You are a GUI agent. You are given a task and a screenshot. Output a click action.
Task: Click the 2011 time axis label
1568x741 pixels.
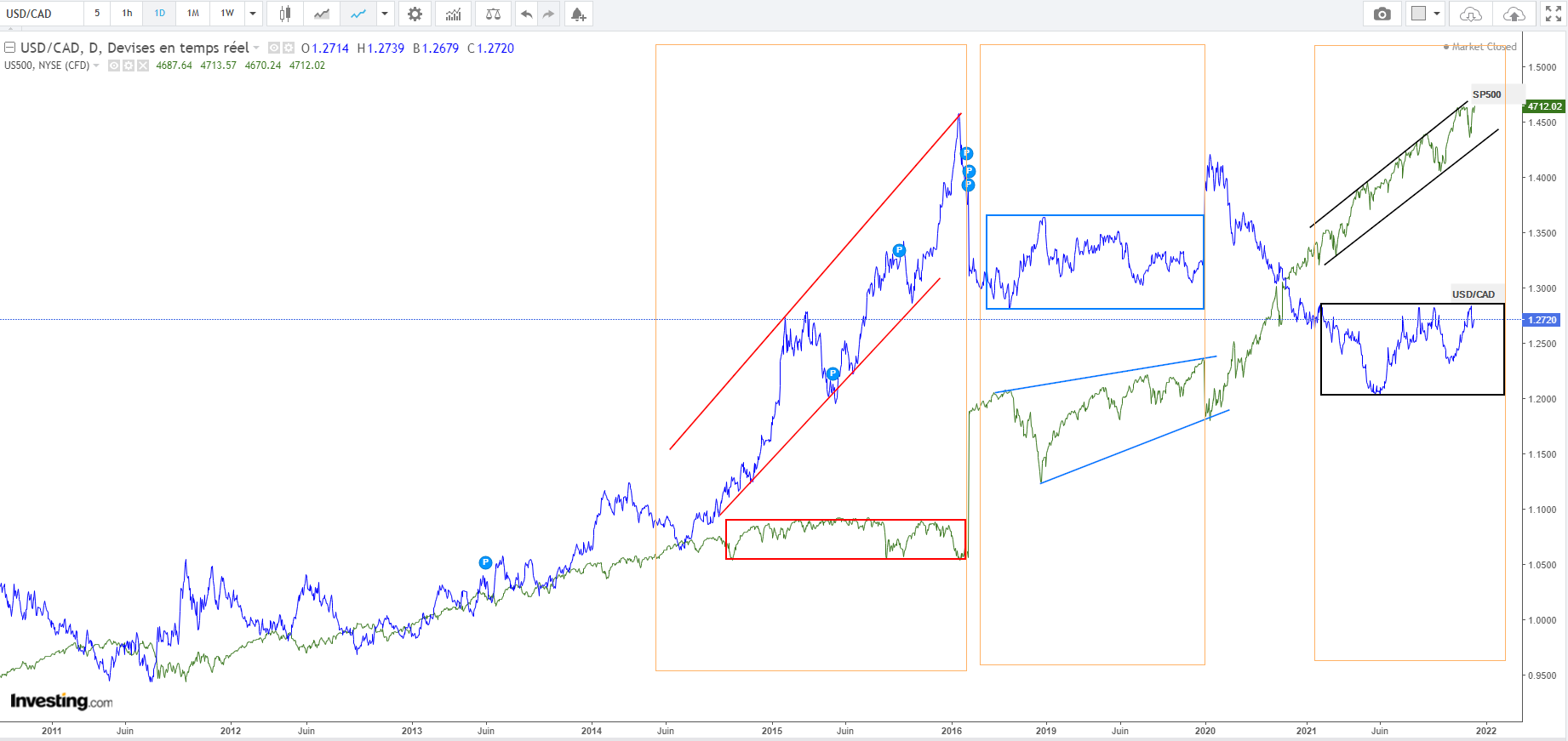(52, 731)
